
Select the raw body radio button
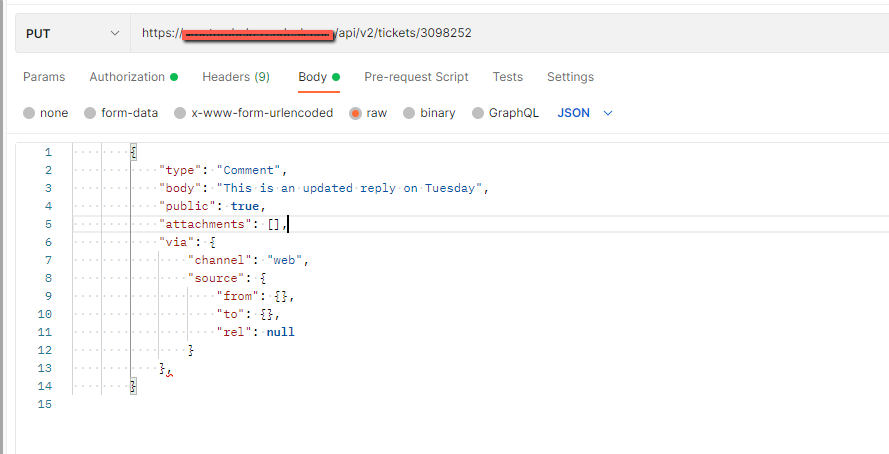pos(356,113)
